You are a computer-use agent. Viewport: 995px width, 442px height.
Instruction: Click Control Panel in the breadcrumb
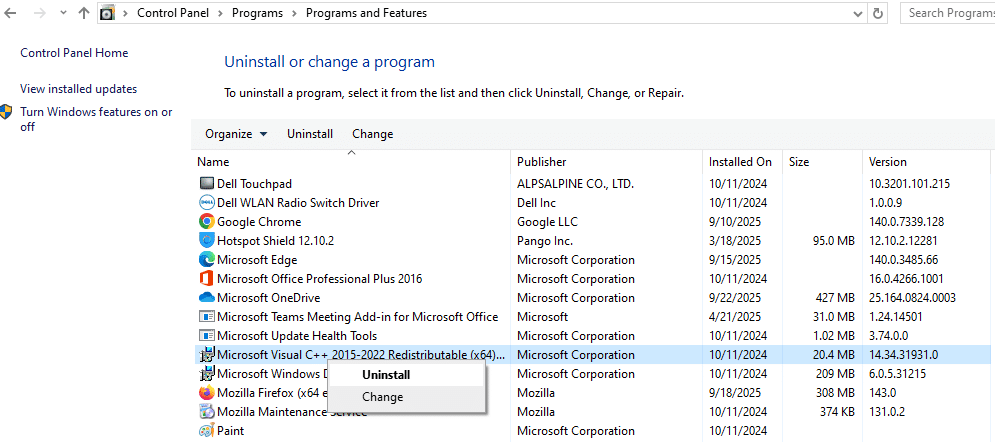tap(173, 13)
